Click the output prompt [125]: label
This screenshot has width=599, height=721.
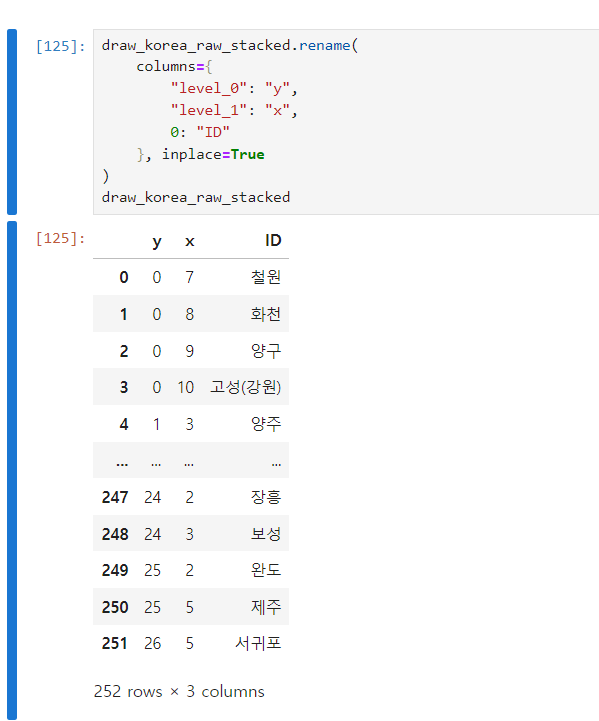point(60,238)
